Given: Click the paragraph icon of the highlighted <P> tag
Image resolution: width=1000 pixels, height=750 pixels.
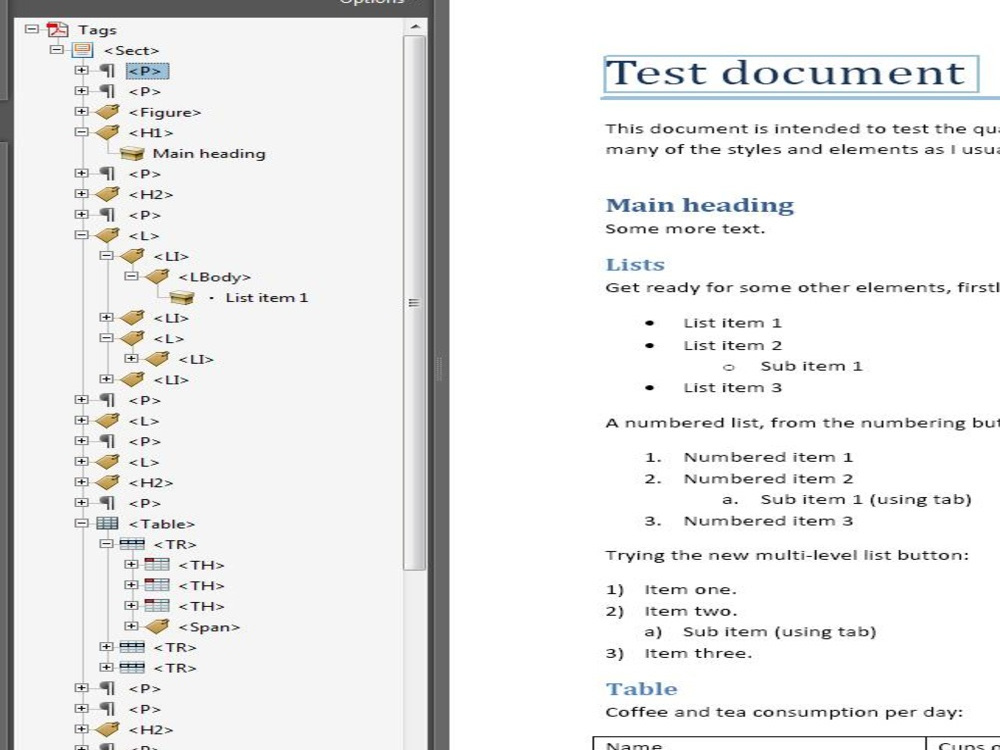Looking at the screenshot, I should (107, 71).
